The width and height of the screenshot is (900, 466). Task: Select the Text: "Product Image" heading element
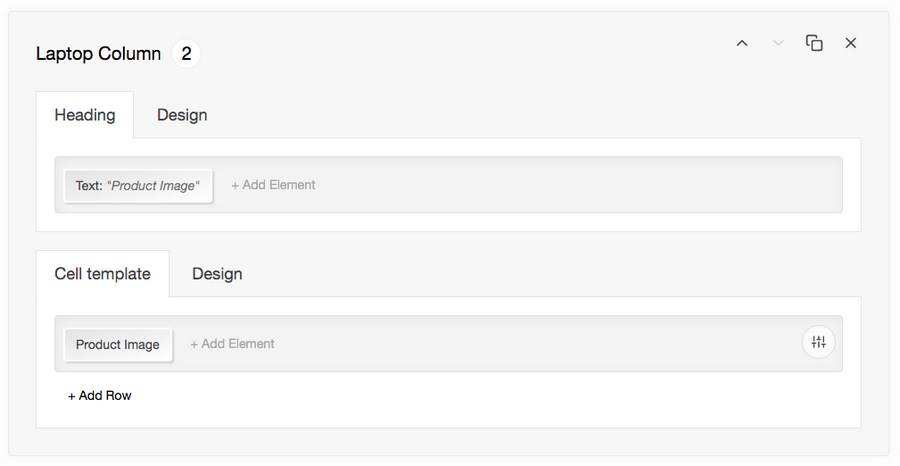(x=138, y=186)
